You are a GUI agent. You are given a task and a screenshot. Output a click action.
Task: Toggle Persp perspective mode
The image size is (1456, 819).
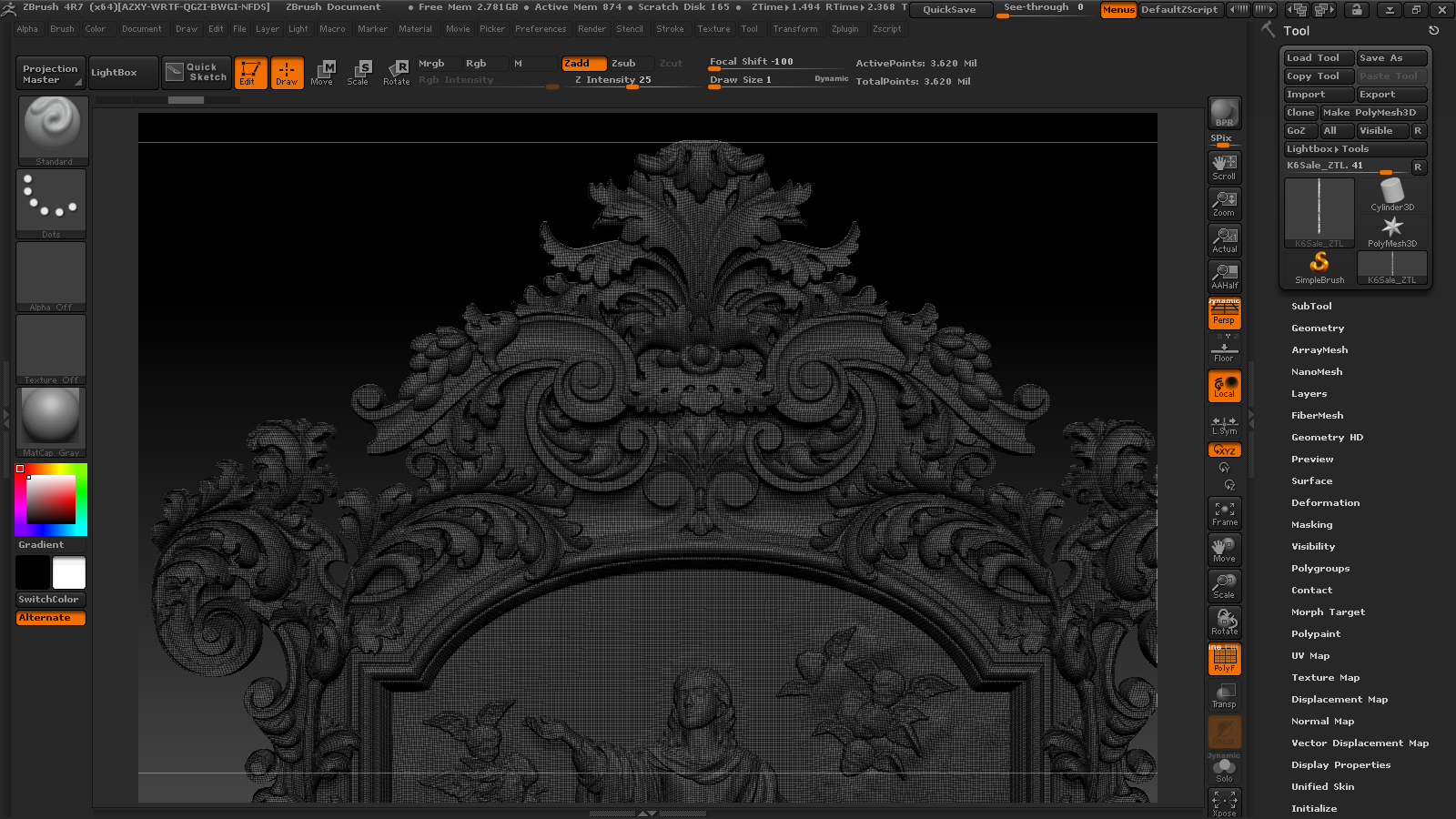pos(1224,314)
